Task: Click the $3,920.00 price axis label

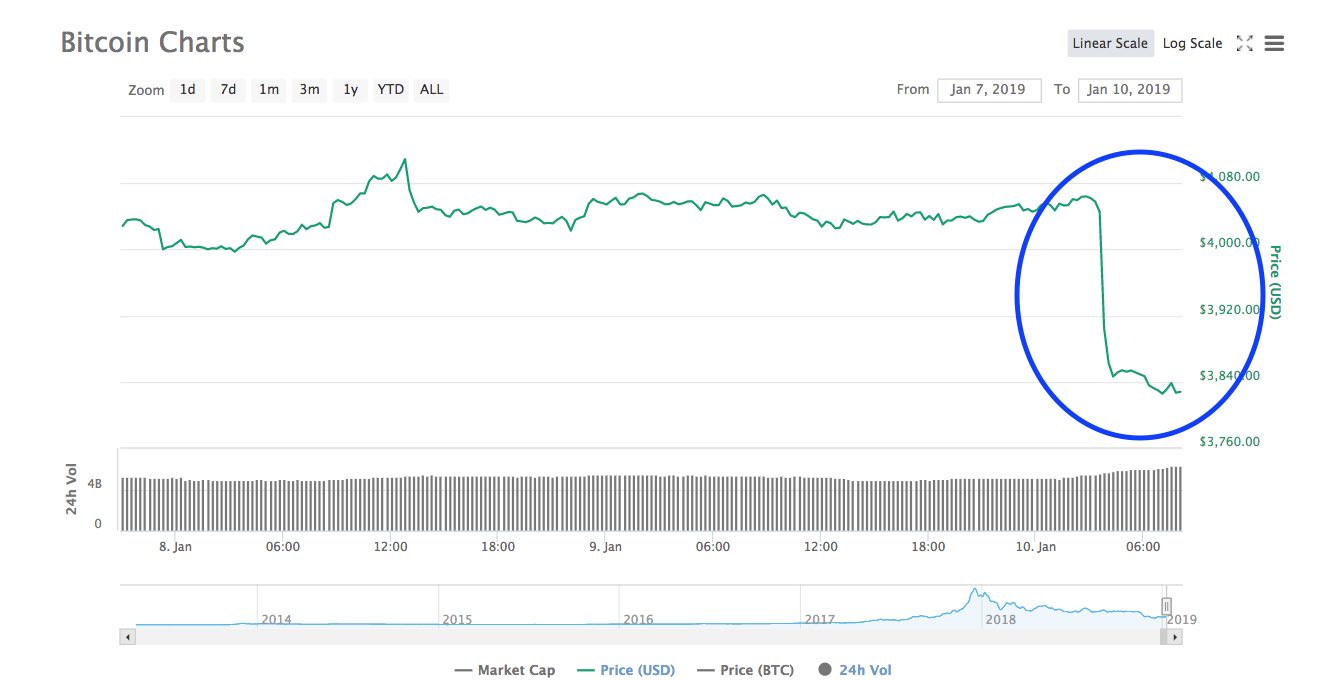Action: pos(1229,310)
